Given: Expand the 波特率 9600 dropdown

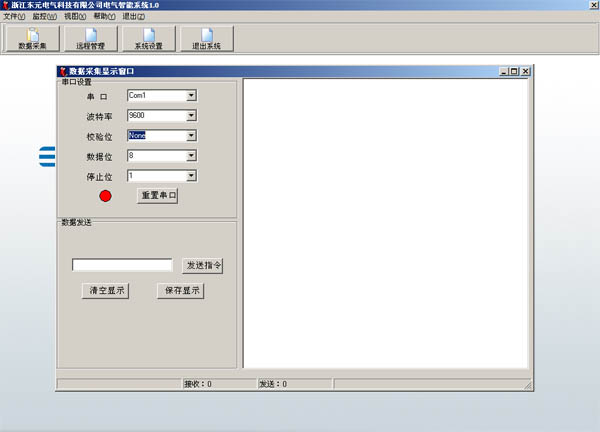Looking at the screenshot, I should [191, 116].
